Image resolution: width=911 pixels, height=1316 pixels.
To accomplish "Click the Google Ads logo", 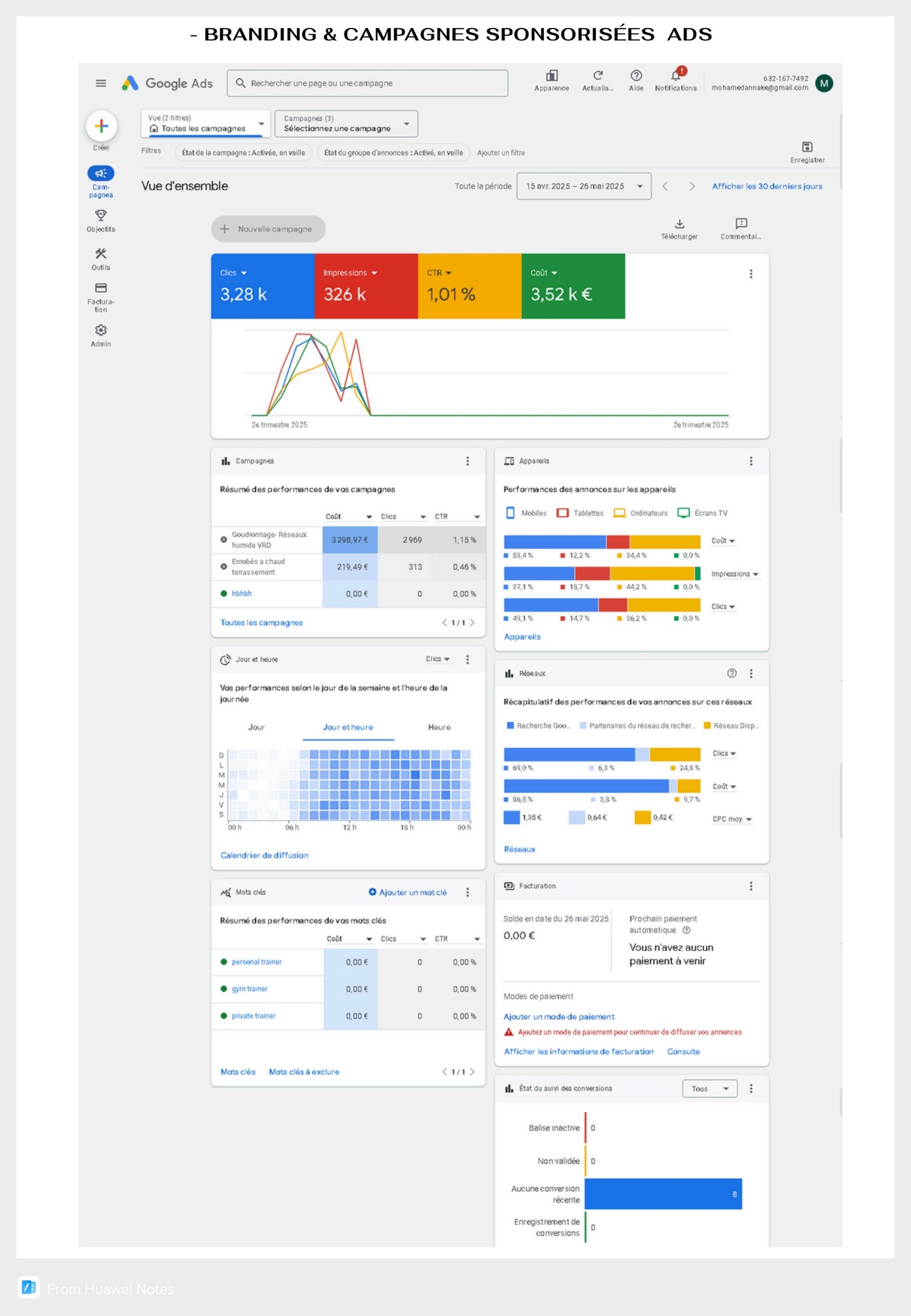I will pyautogui.click(x=167, y=83).
